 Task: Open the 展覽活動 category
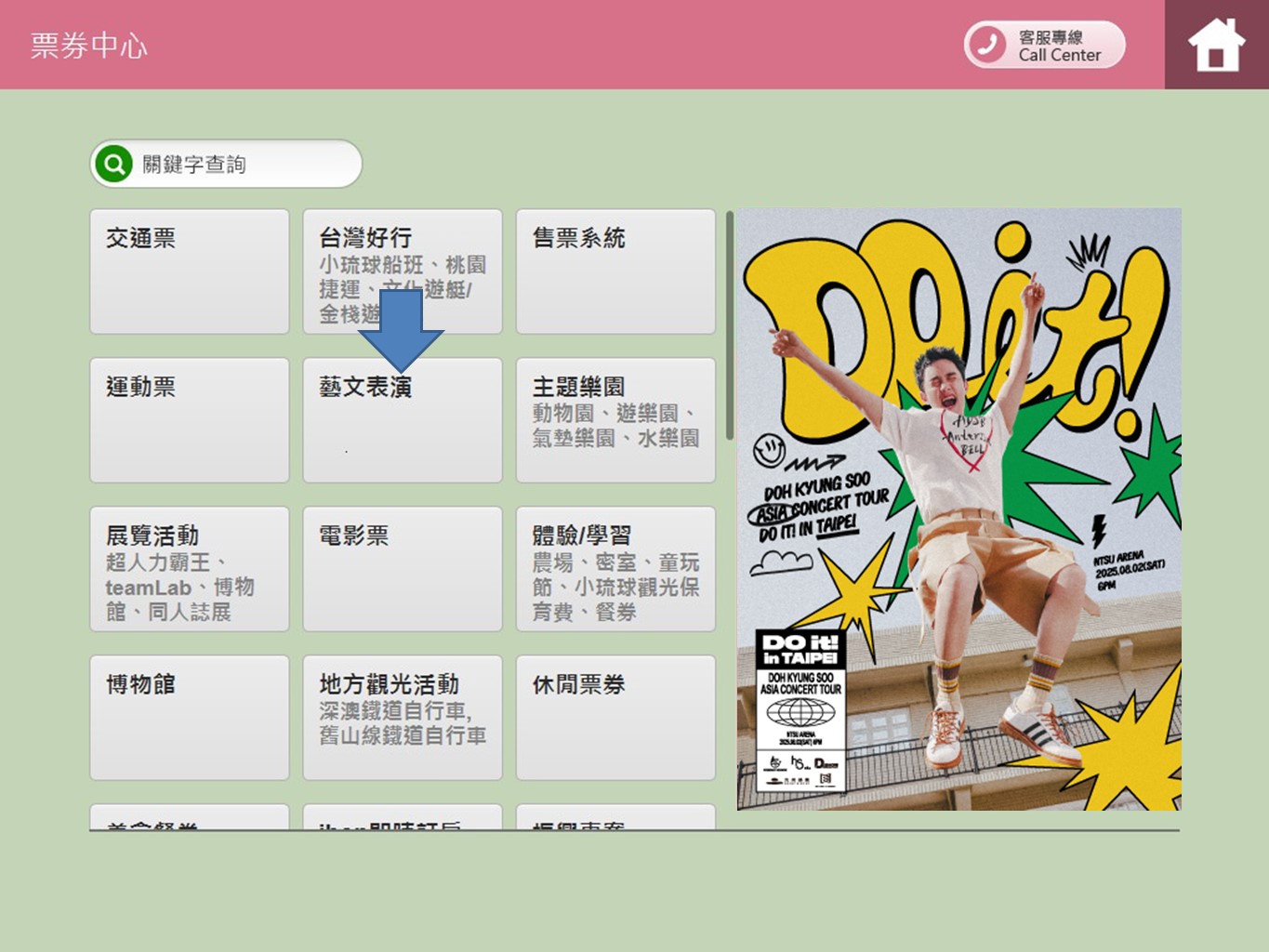click(x=189, y=569)
